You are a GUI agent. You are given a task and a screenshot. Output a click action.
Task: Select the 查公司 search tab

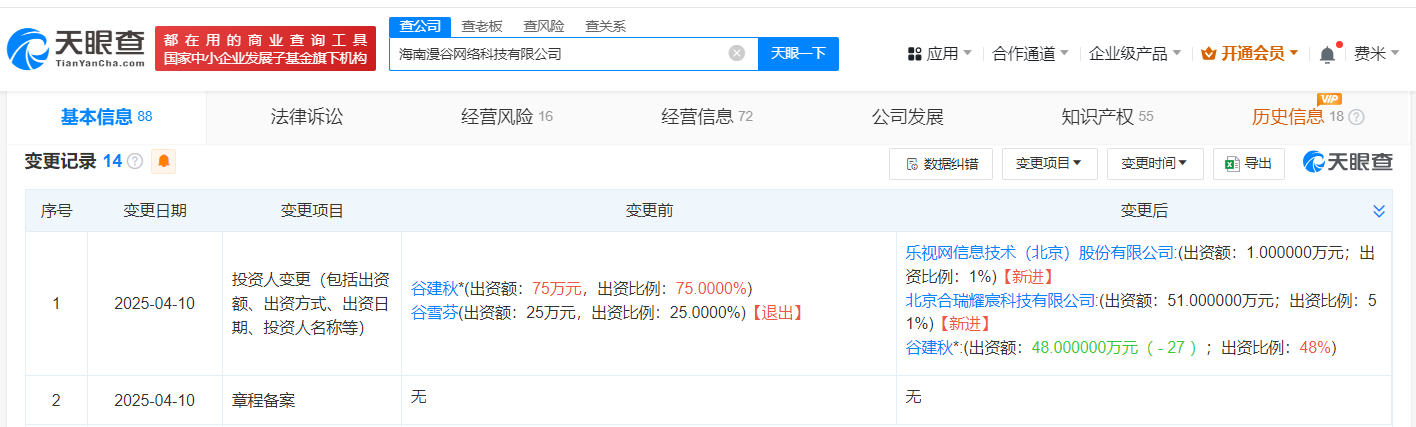420,26
